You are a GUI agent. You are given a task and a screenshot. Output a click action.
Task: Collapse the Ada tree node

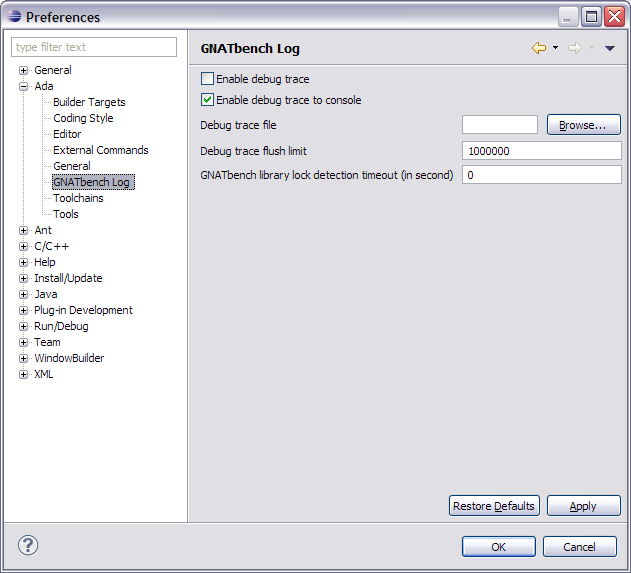[x=23, y=87]
